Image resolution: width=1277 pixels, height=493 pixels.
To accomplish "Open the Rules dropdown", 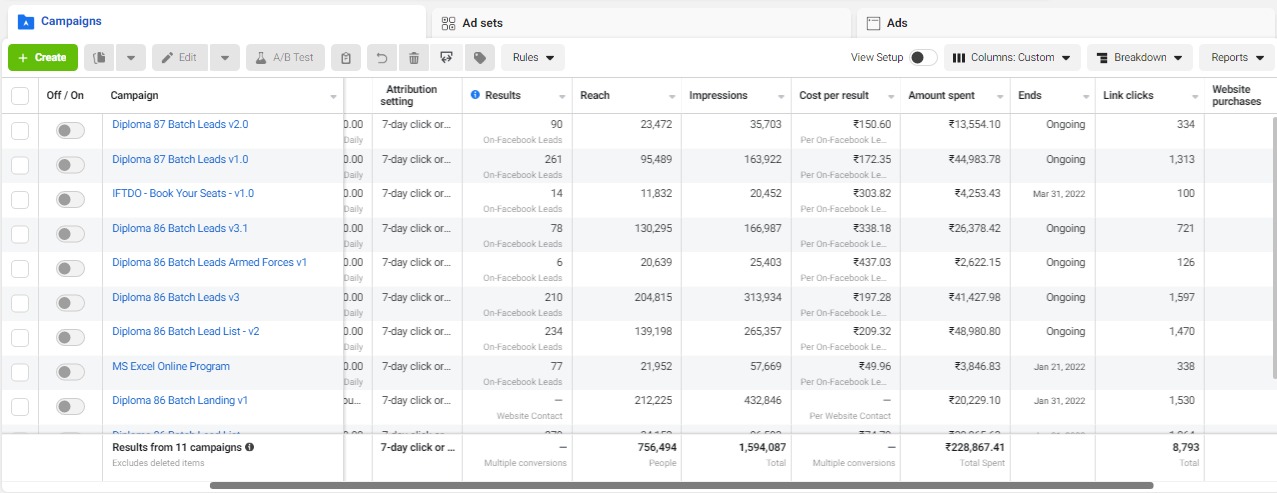I will coord(533,57).
